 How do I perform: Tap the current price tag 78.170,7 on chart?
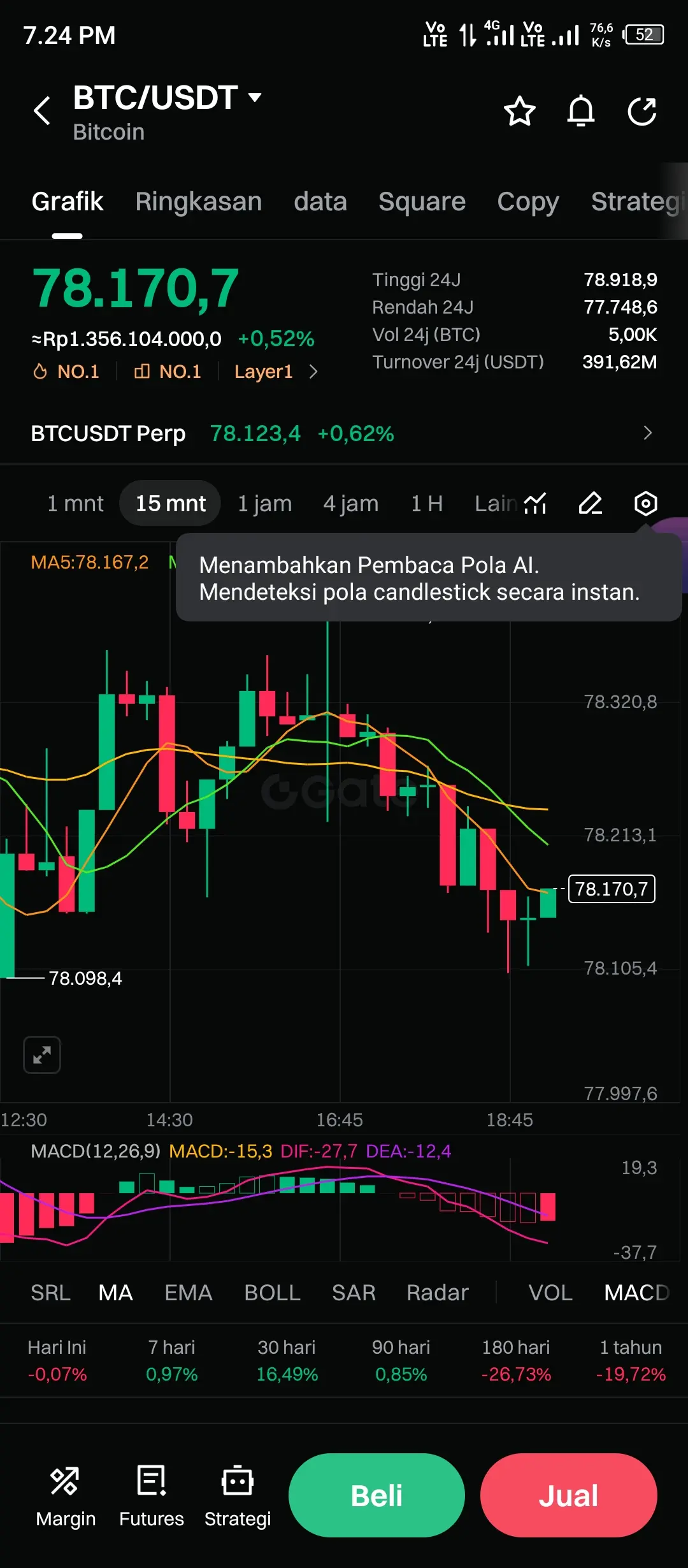[x=612, y=889]
